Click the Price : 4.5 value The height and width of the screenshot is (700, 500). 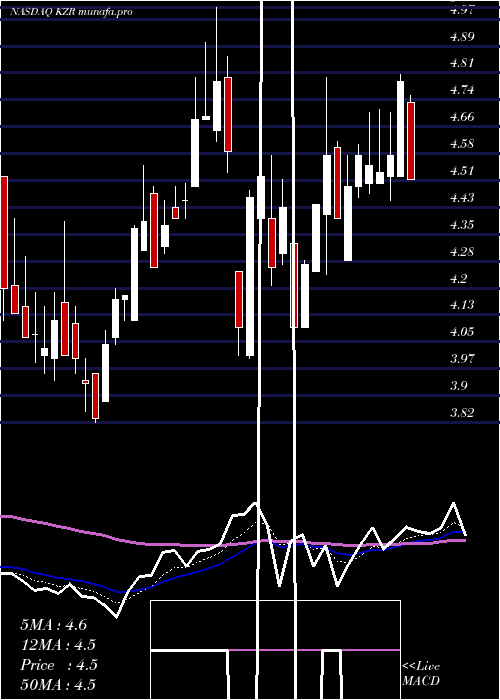[x=58, y=665]
